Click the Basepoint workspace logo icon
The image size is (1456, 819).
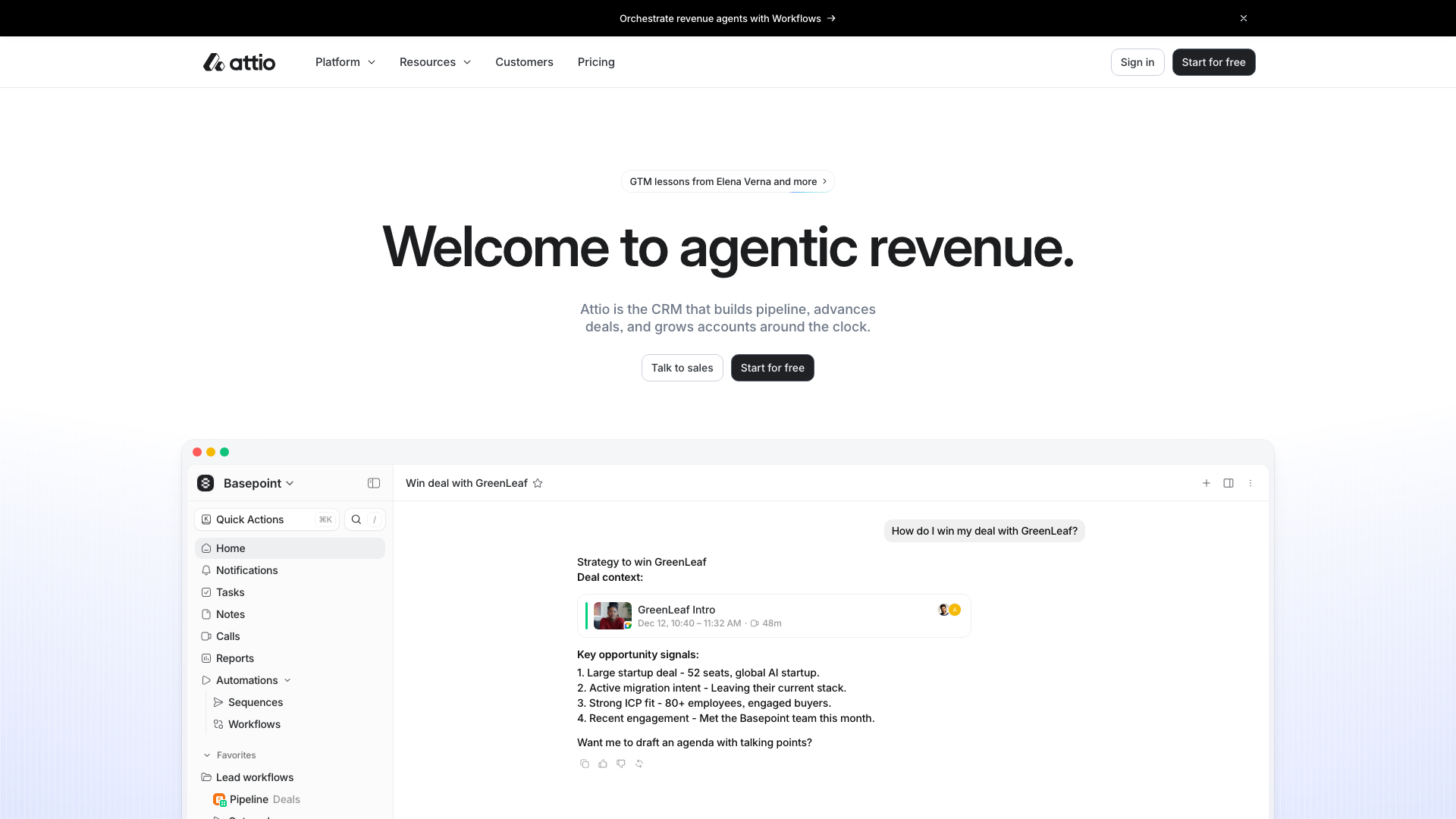tap(206, 483)
